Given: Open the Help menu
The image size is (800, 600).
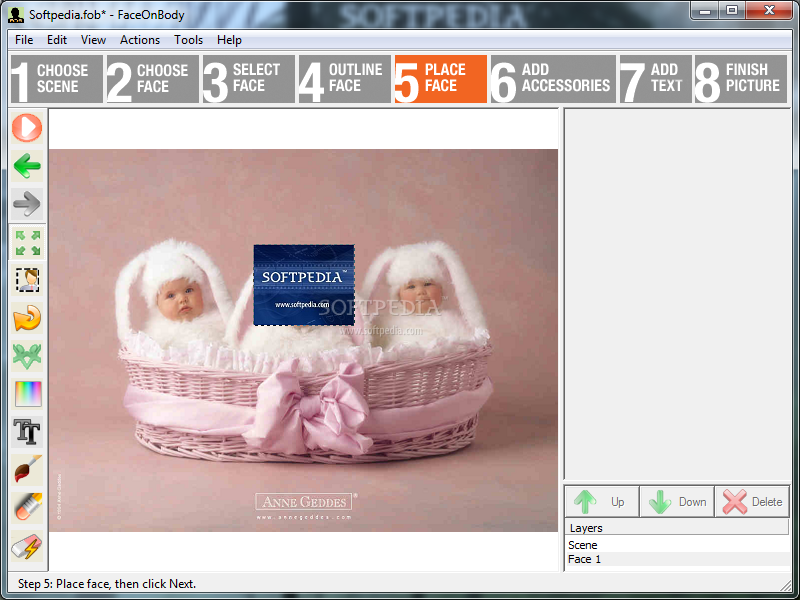Looking at the screenshot, I should pos(229,40).
